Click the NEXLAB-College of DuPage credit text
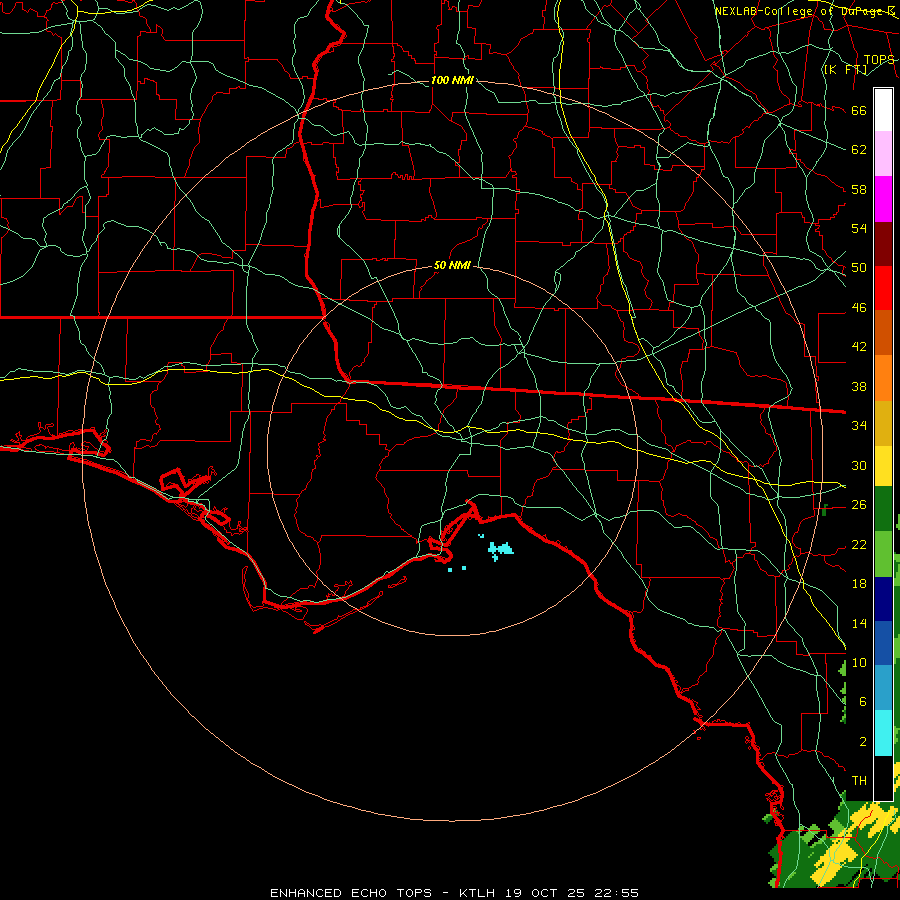This screenshot has height=900, width=900. (805, 11)
